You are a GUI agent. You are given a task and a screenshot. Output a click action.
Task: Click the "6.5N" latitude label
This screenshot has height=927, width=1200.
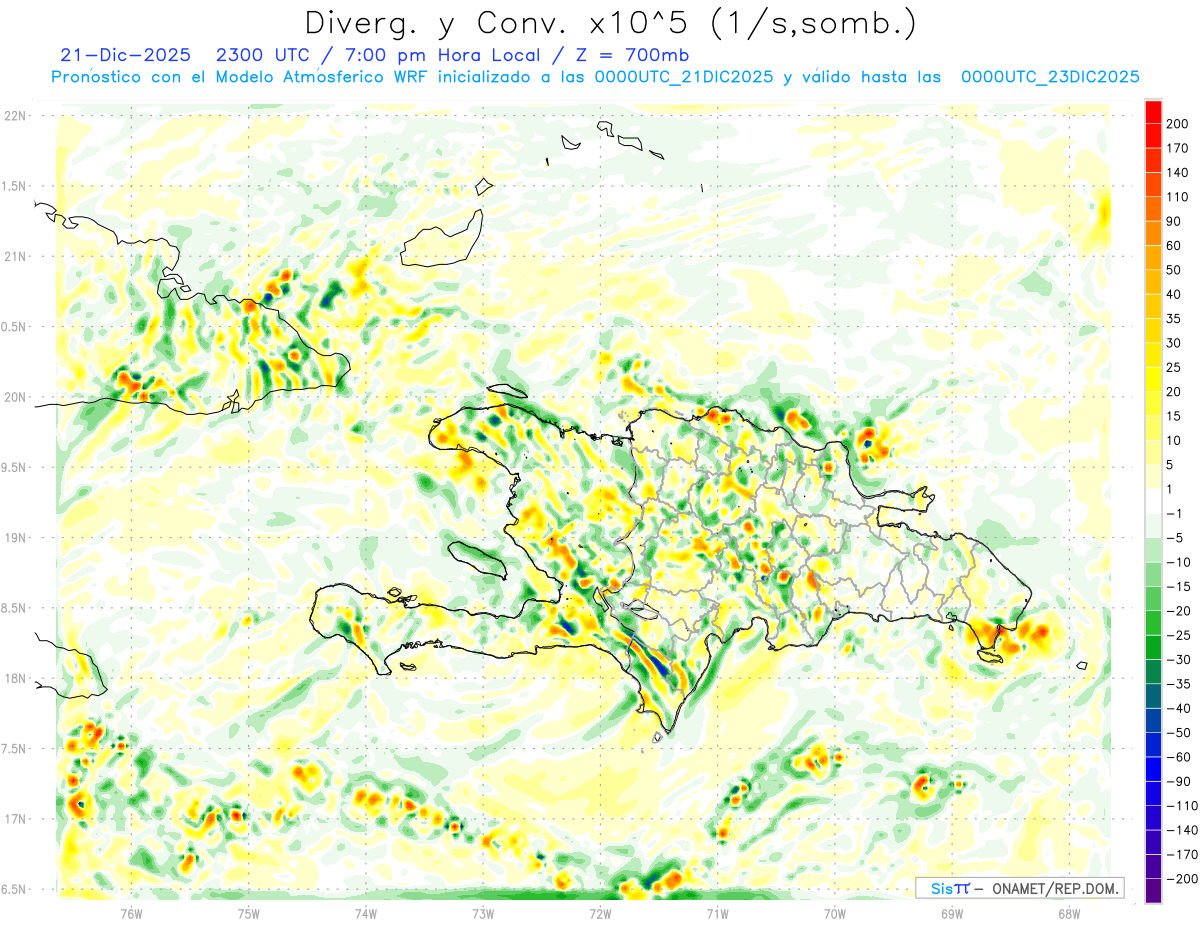point(15,889)
